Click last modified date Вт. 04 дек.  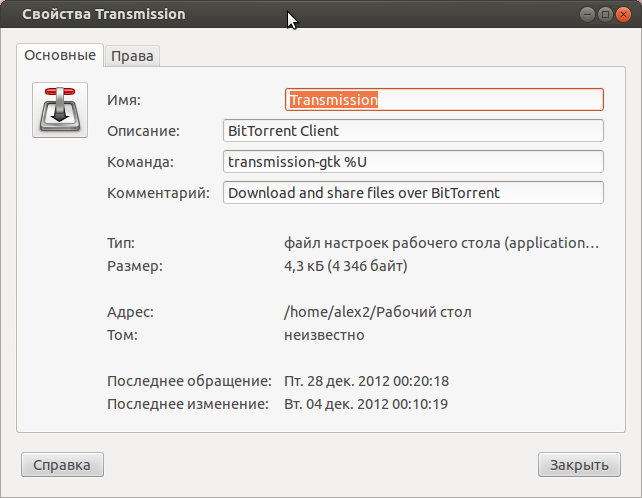point(366,404)
